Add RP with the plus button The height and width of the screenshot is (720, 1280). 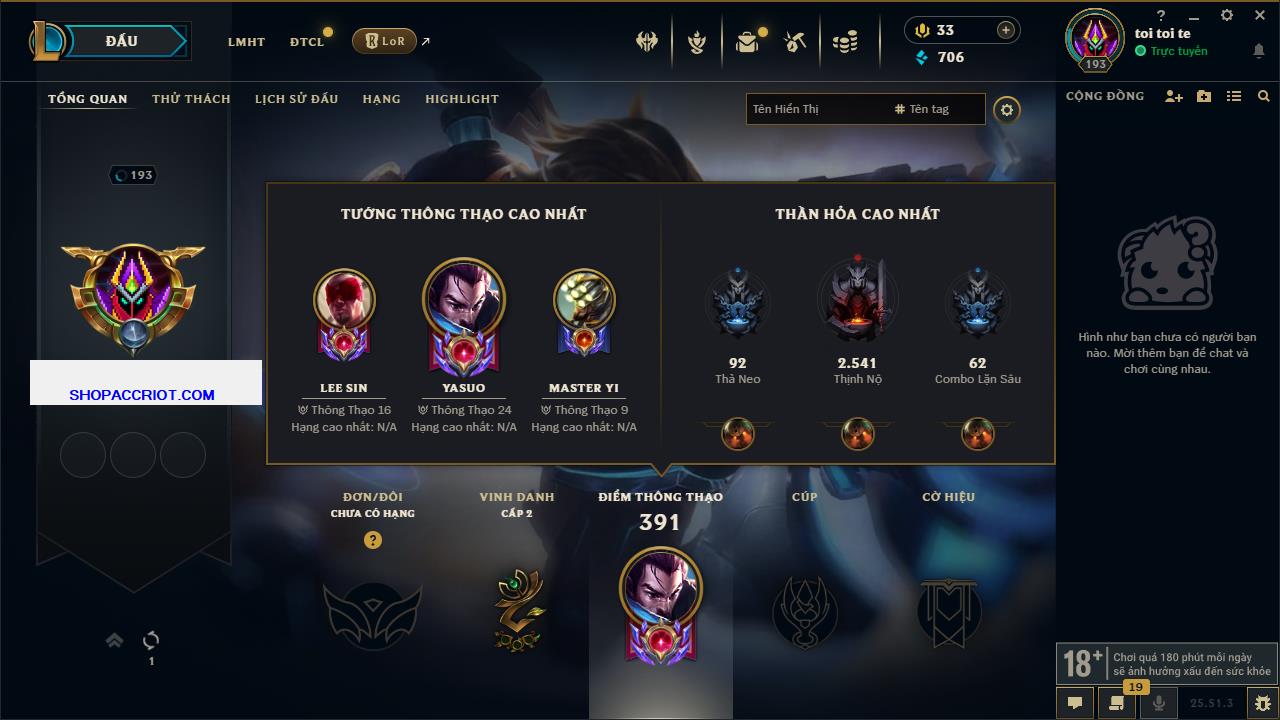click(1006, 30)
